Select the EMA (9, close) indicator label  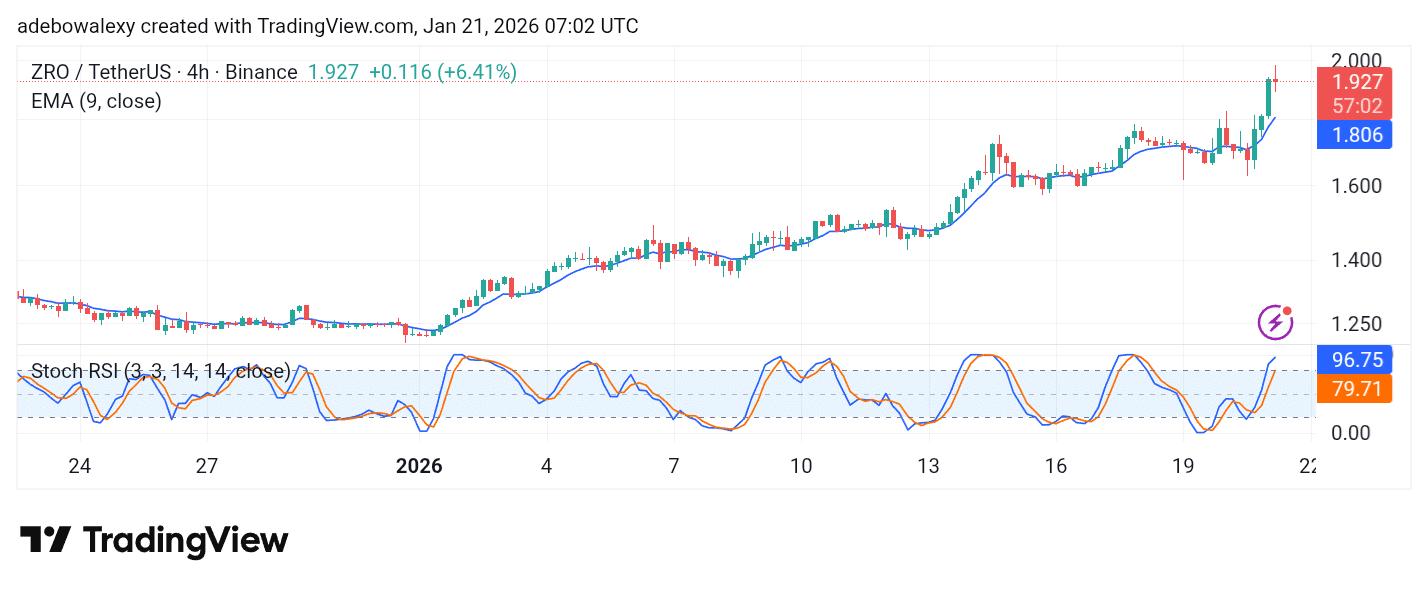(96, 101)
